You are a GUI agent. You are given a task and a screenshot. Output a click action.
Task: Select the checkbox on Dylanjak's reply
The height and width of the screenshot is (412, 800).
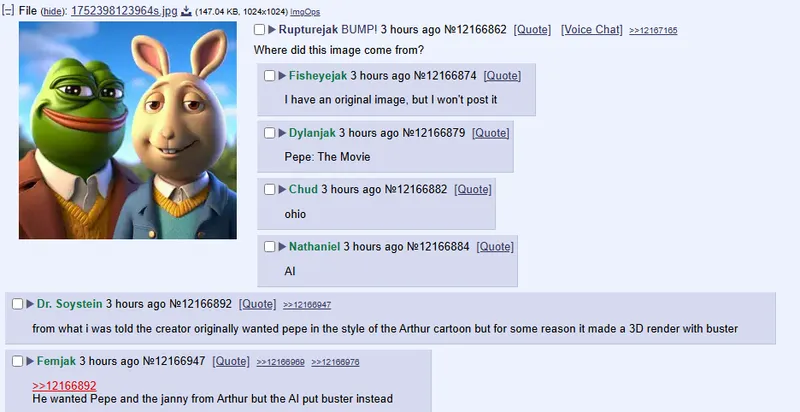tap(269, 133)
